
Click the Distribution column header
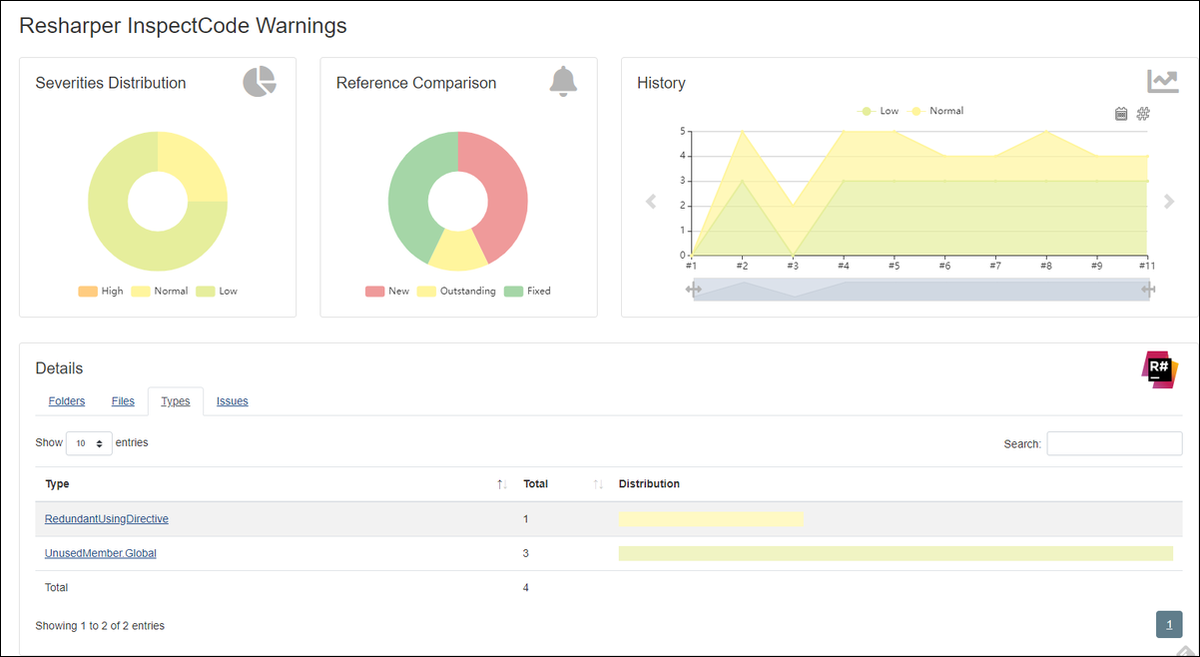[x=650, y=484]
